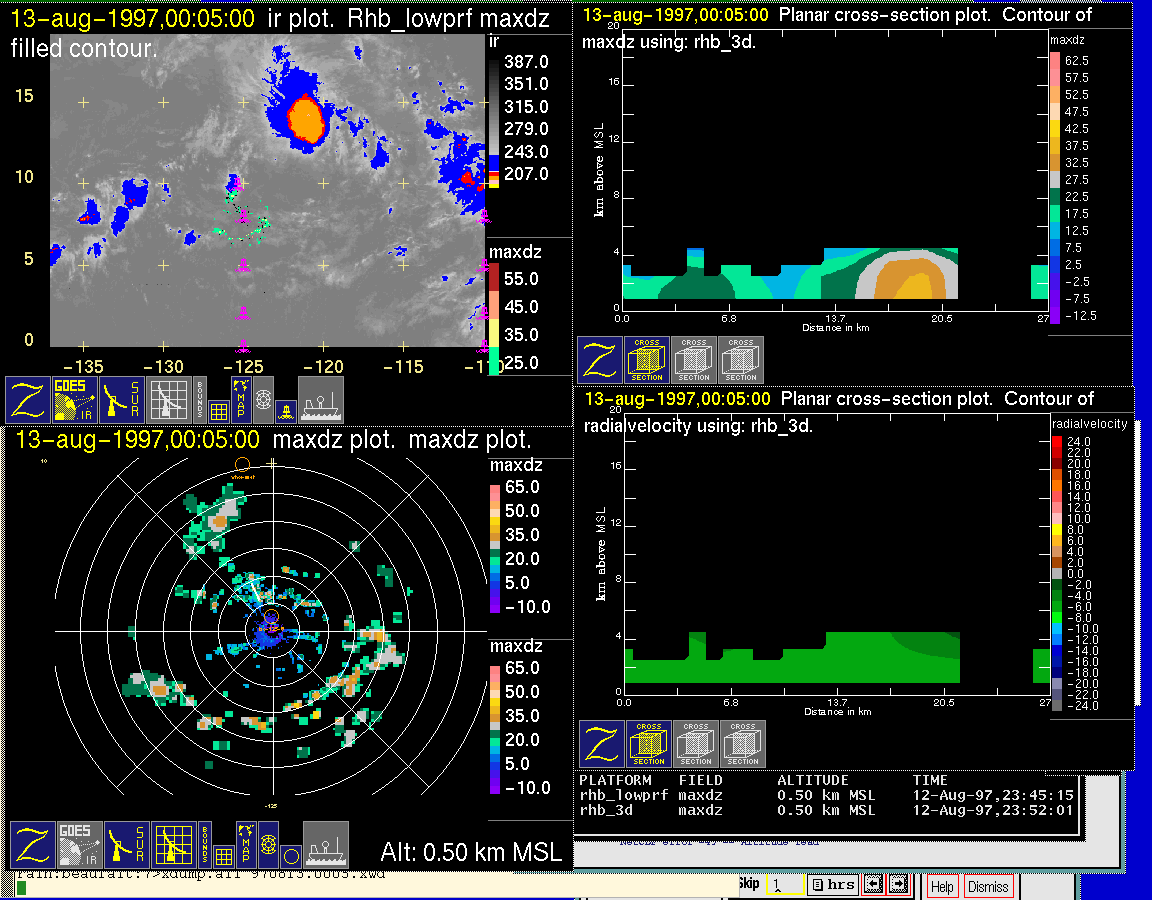This screenshot has width=1152, height=900.
Task: Click GOES IR satellite icon in top panel
Action: pos(76,400)
